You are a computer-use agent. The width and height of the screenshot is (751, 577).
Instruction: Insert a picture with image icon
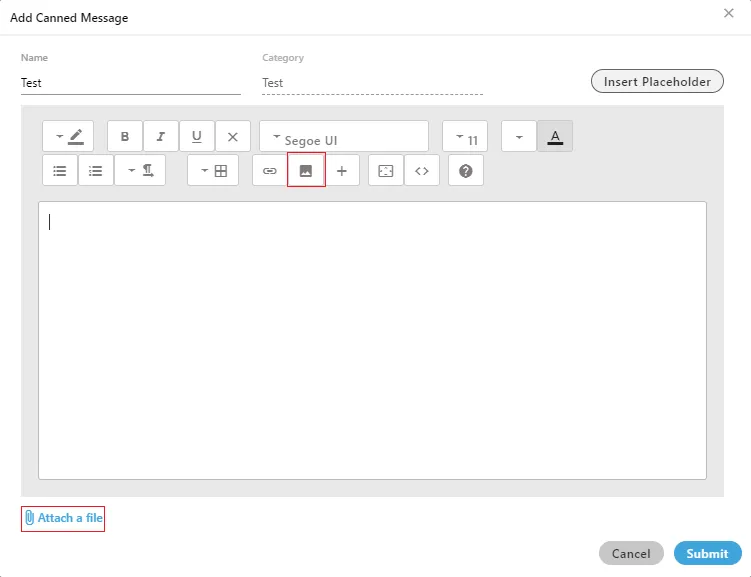pyautogui.click(x=306, y=170)
